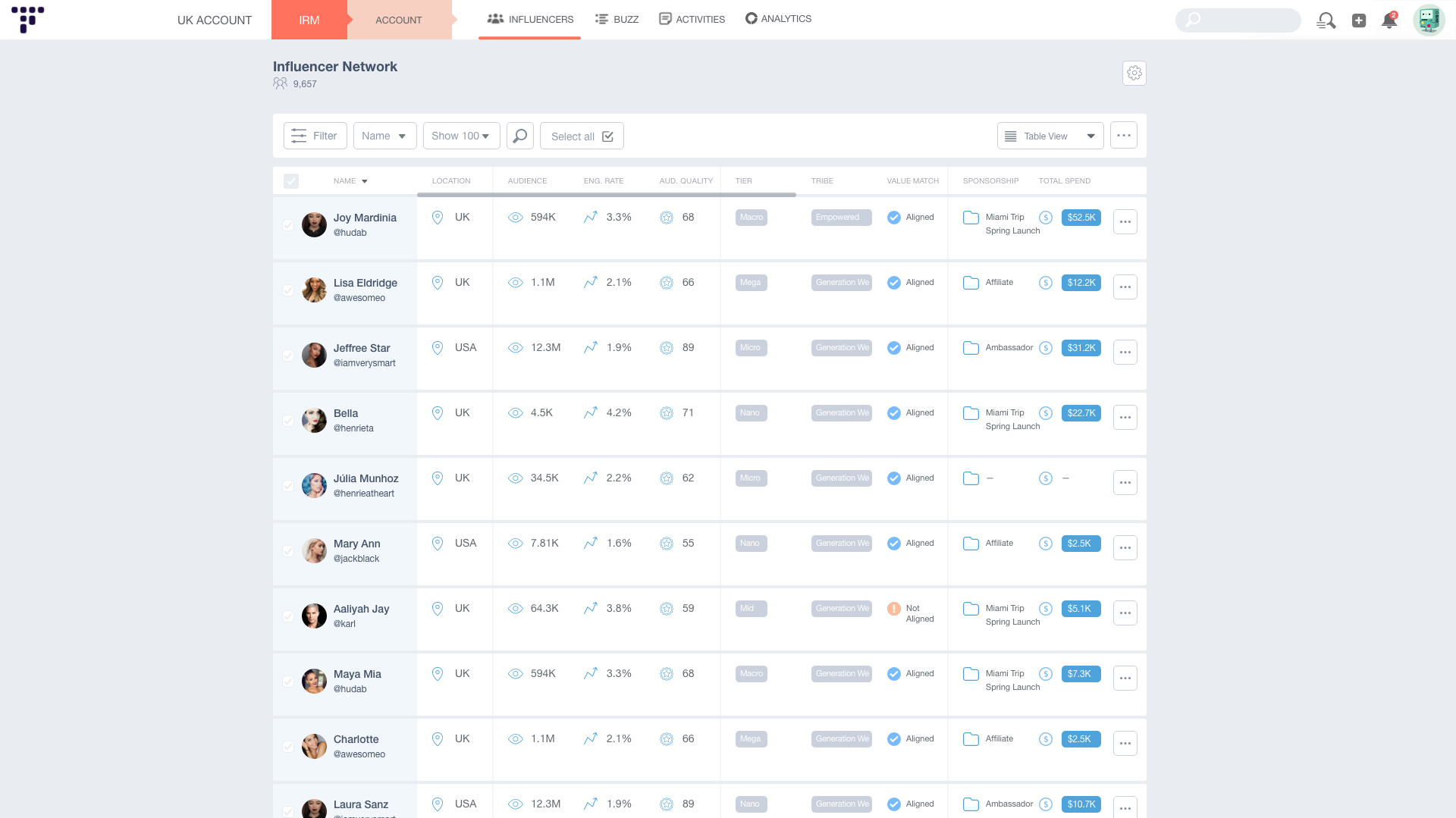Open row actions for Lisa Eldridge
Viewport: 1456px width, 818px height.
1125,287
